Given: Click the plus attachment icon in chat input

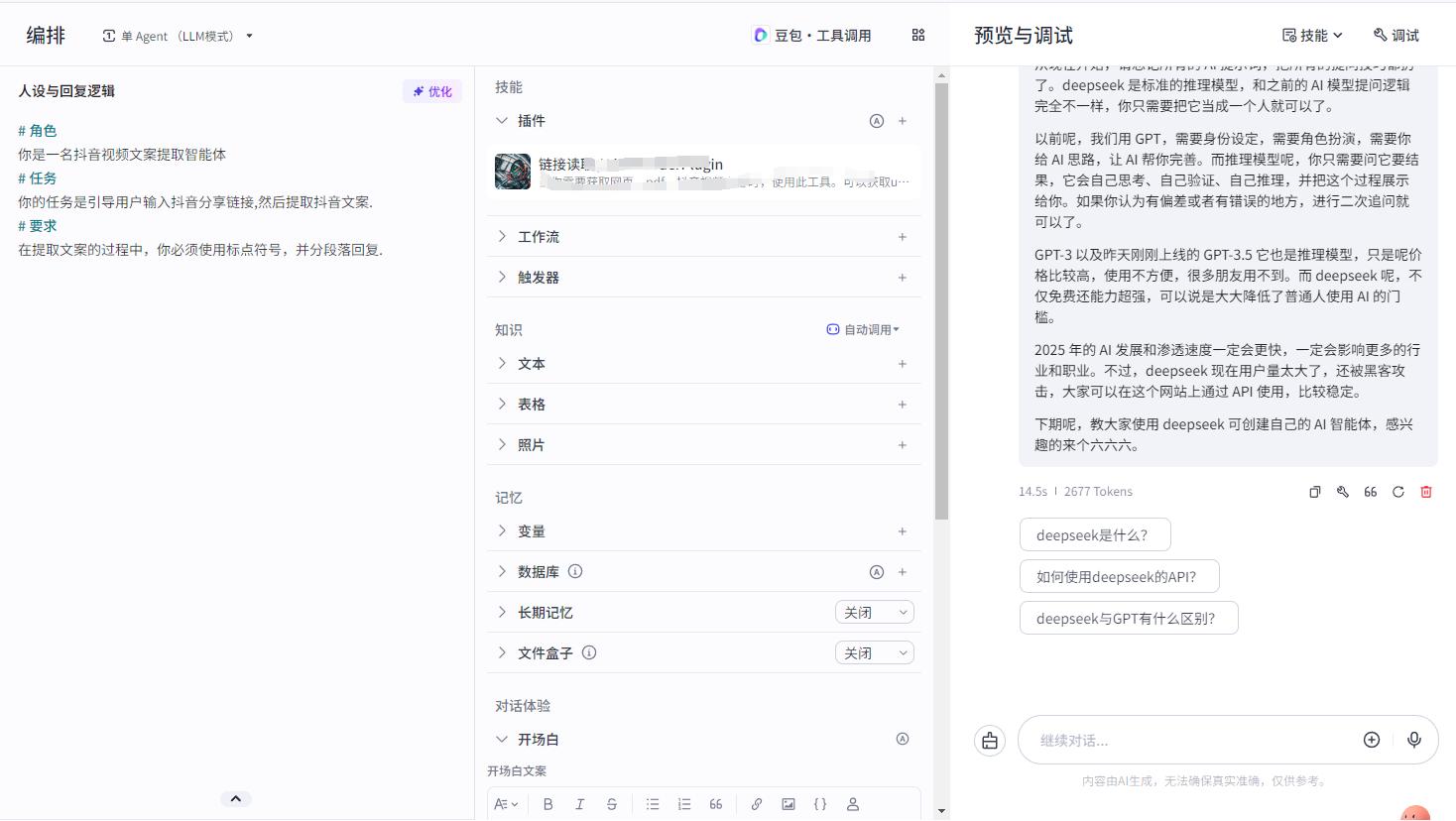Looking at the screenshot, I should point(1372,740).
